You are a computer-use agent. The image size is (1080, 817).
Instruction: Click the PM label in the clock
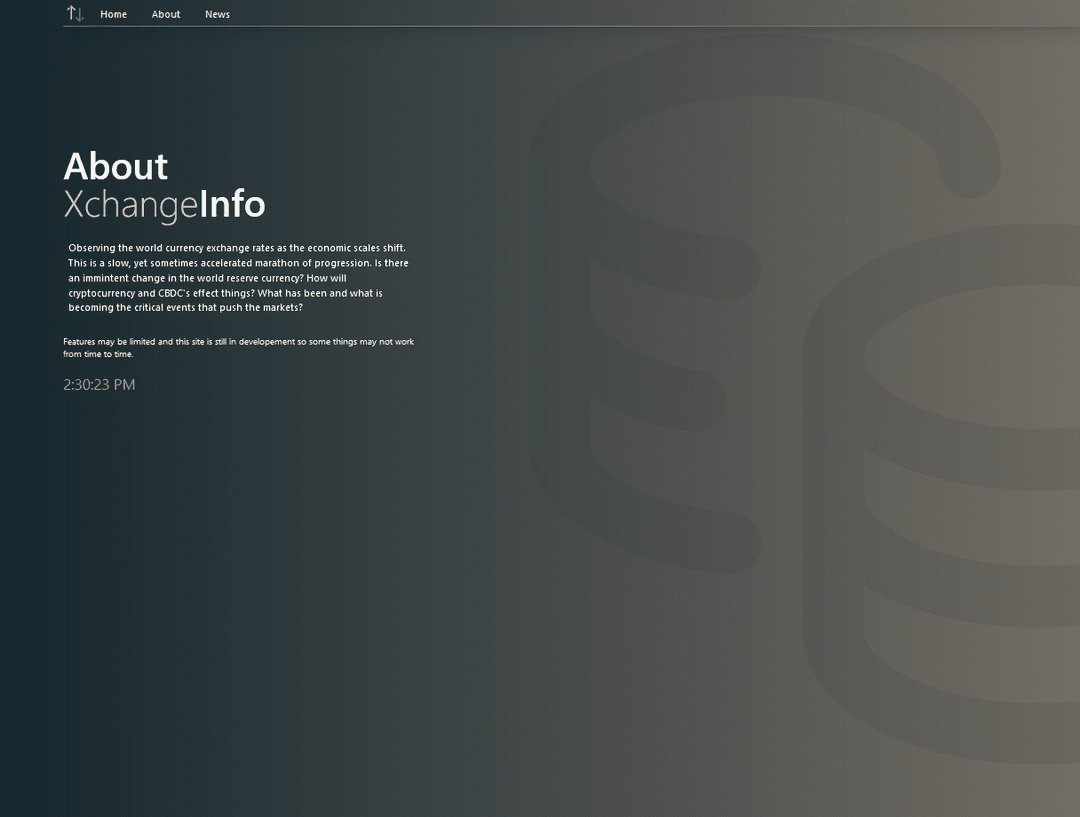(124, 385)
